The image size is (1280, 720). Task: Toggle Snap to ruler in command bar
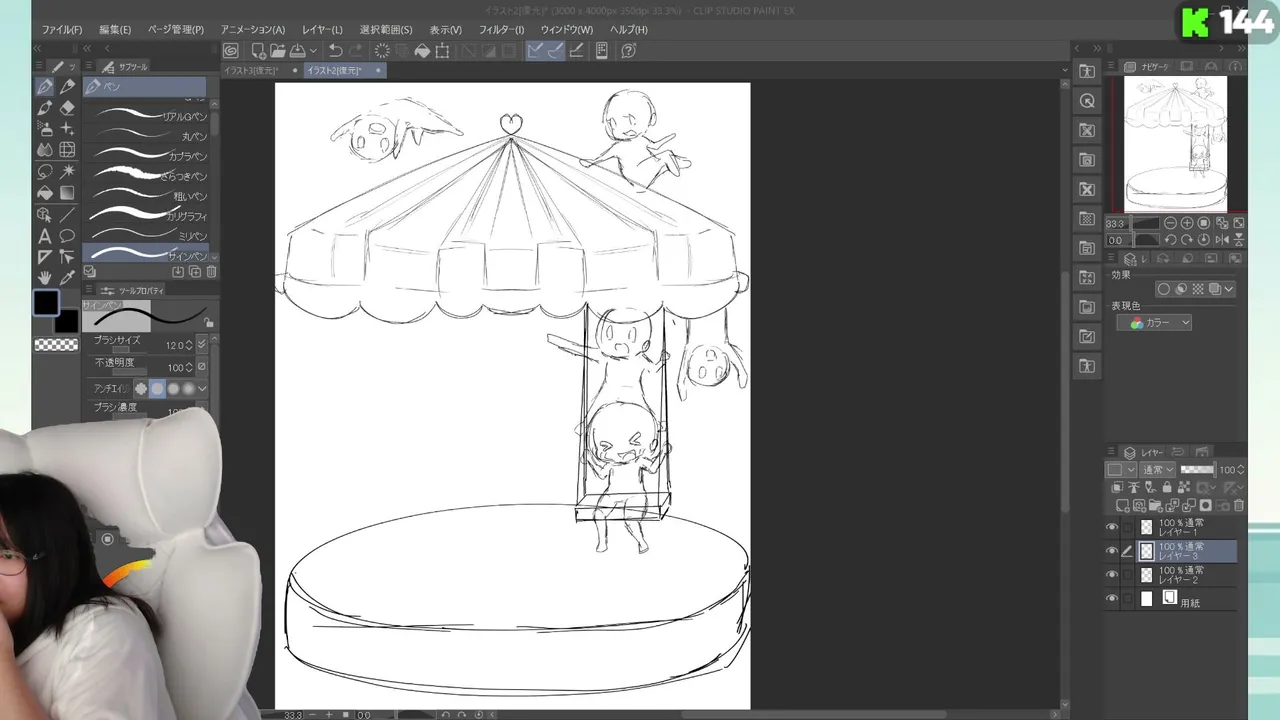pyautogui.click(x=535, y=51)
